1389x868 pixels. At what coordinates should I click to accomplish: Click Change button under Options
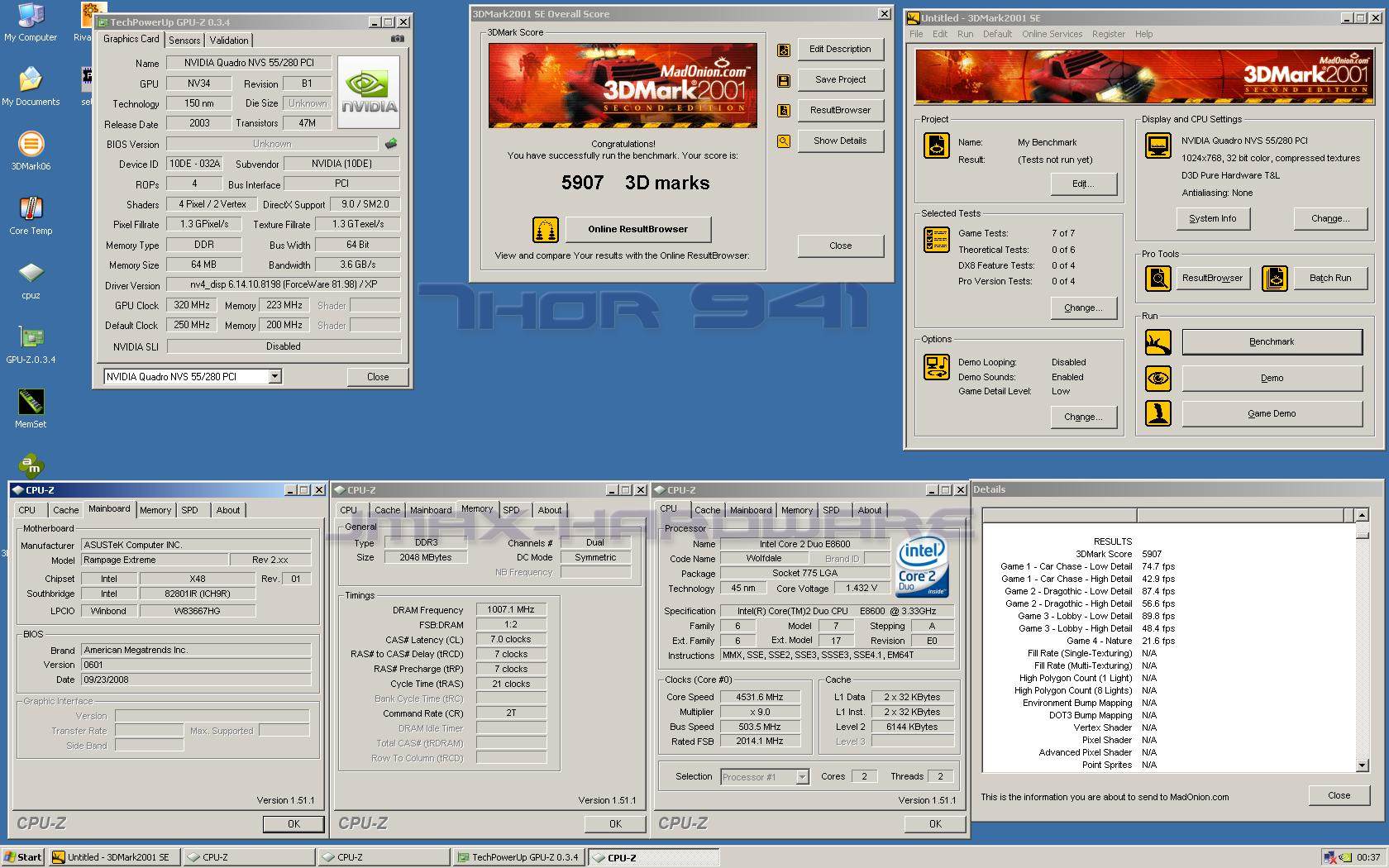[1083, 417]
